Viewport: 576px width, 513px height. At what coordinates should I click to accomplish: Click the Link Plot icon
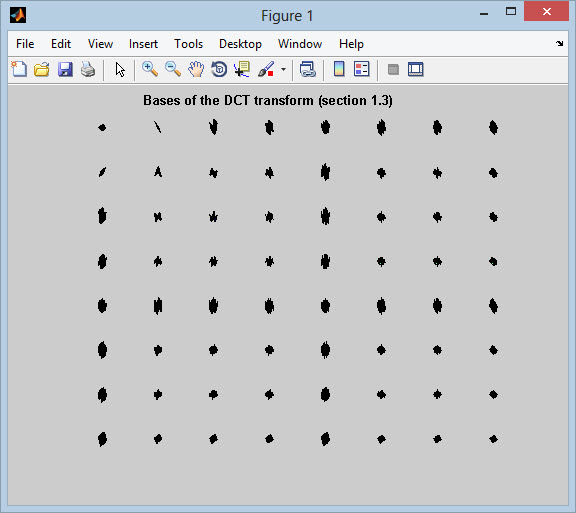pos(307,69)
